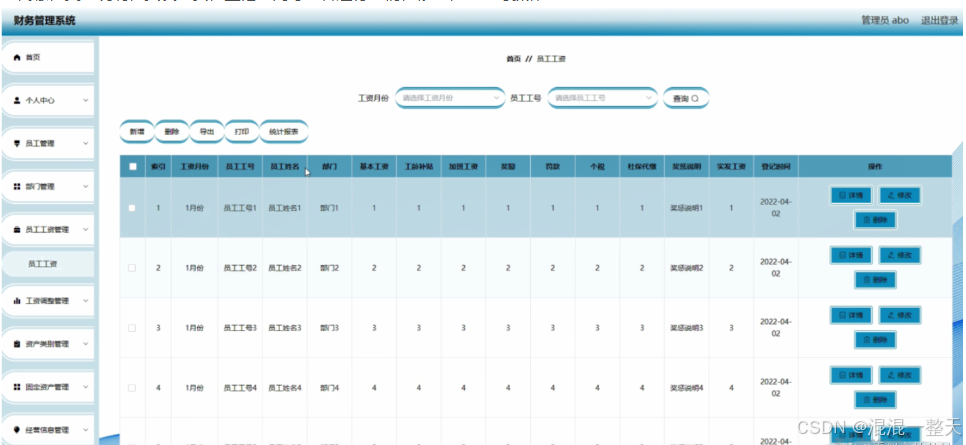The height and width of the screenshot is (445, 966).
Task: Click 删除 for row 4
Action: click(875, 399)
